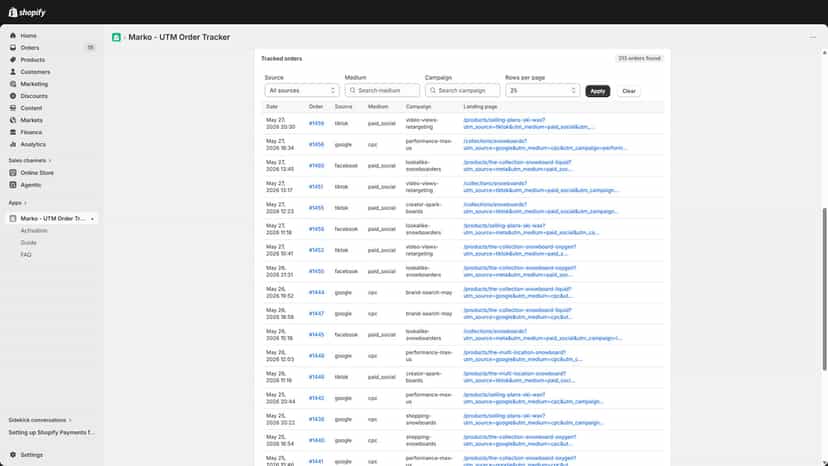Click the Landing page column header
This screenshot has width=828, height=466.
tap(481, 107)
